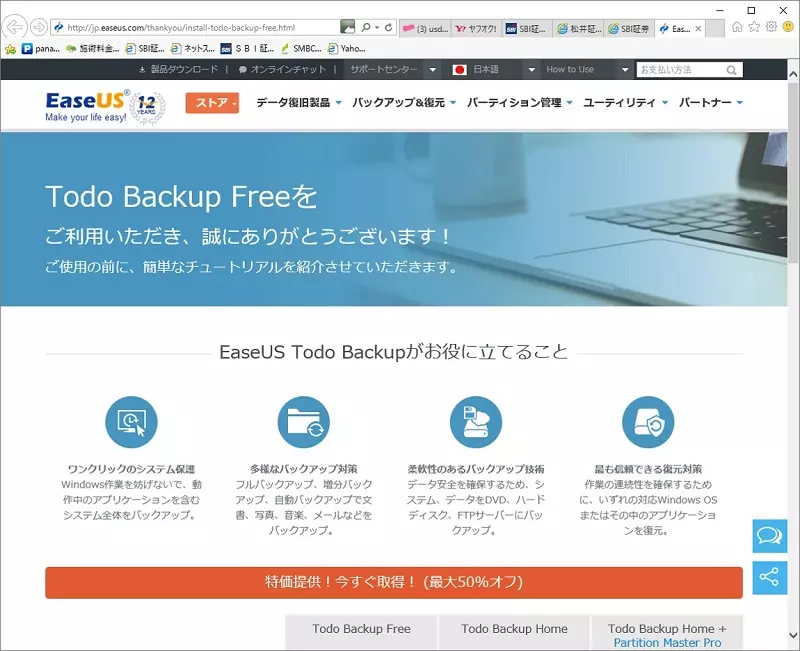Select Todo Backup Home + Partition Master Pro tab
The width and height of the screenshot is (800, 651).
click(667, 634)
